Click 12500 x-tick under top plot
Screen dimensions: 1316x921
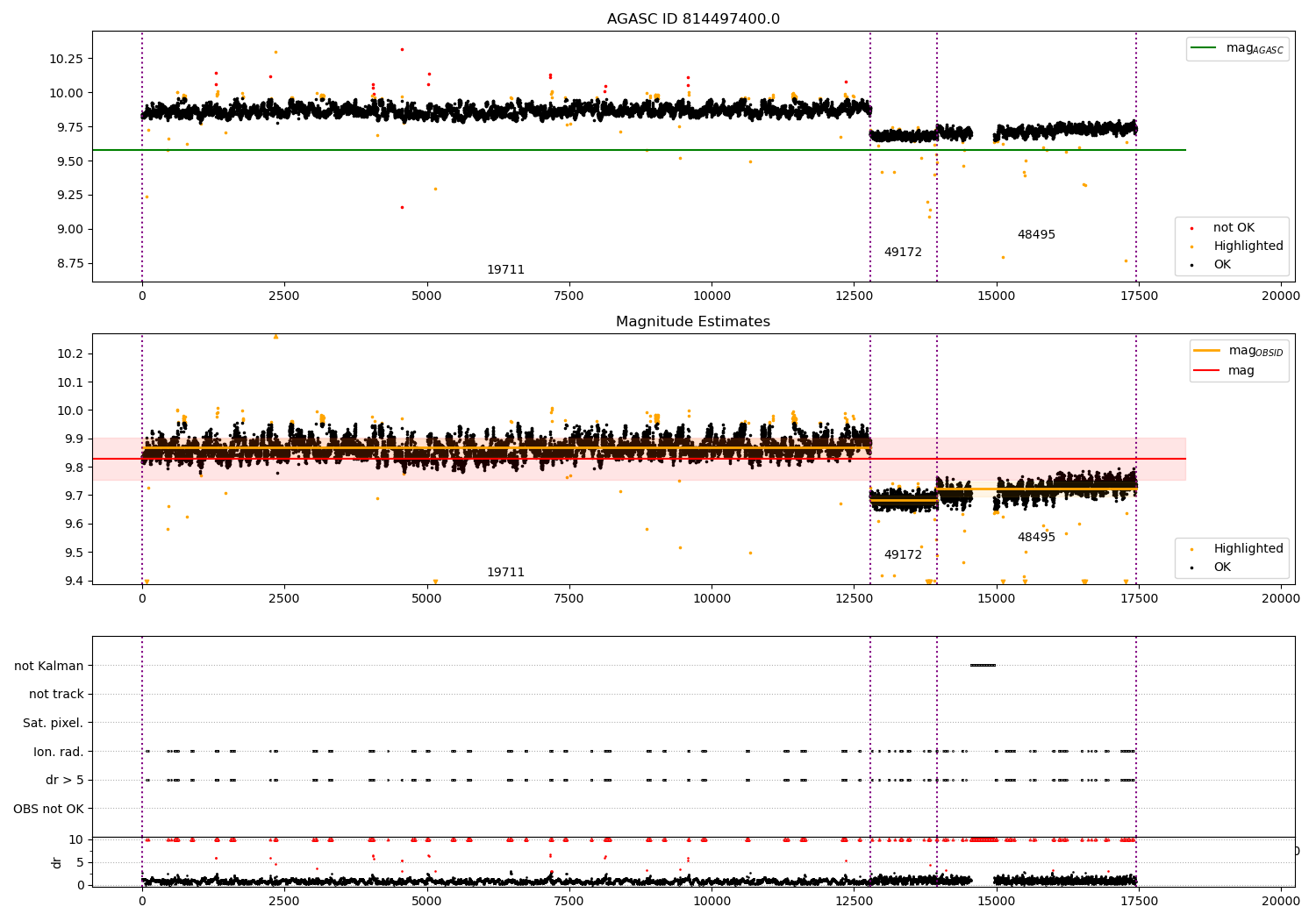[x=854, y=296]
